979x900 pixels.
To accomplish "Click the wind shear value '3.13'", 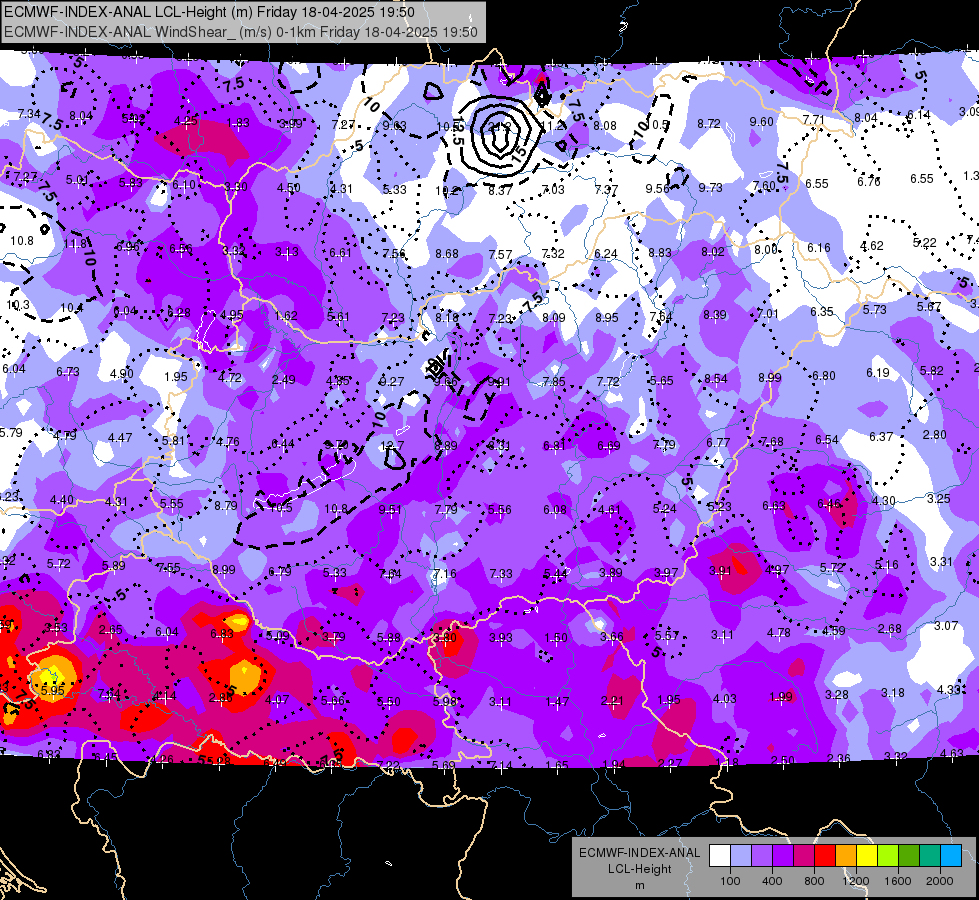I will pyautogui.click(x=287, y=252).
